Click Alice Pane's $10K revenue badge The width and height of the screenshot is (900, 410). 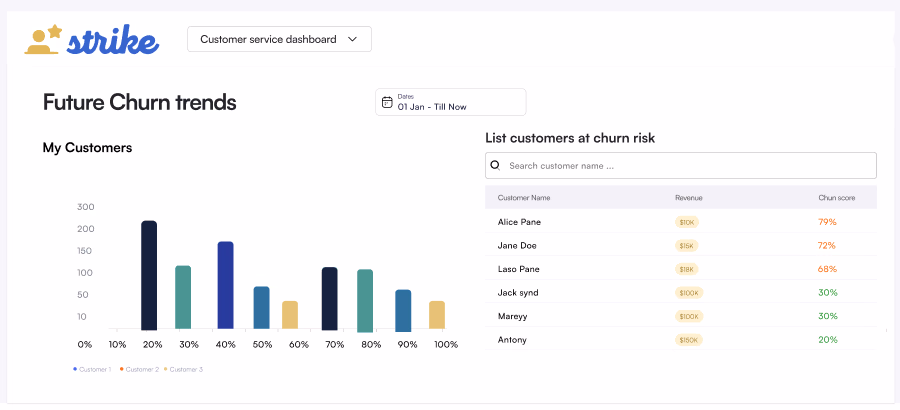click(x=686, y=222)
